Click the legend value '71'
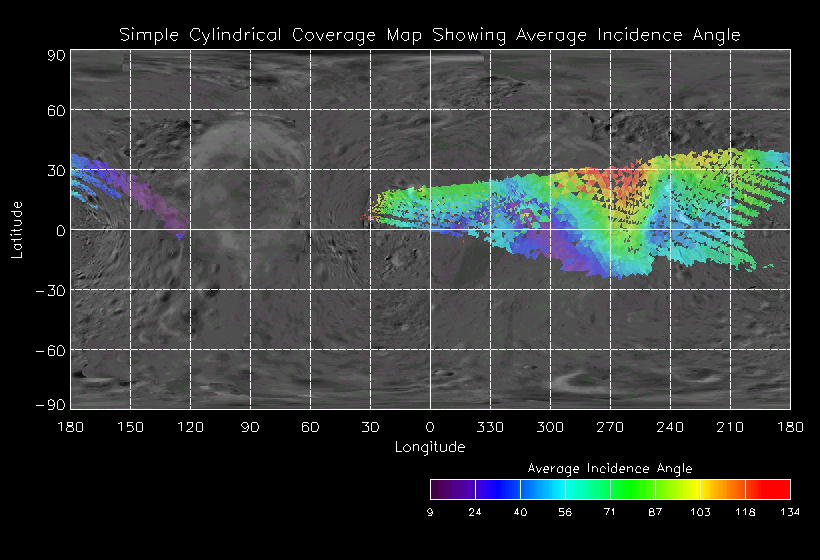The height and width of the screenshot is (560, 820). pyautogui.click(x=610, y=512)
